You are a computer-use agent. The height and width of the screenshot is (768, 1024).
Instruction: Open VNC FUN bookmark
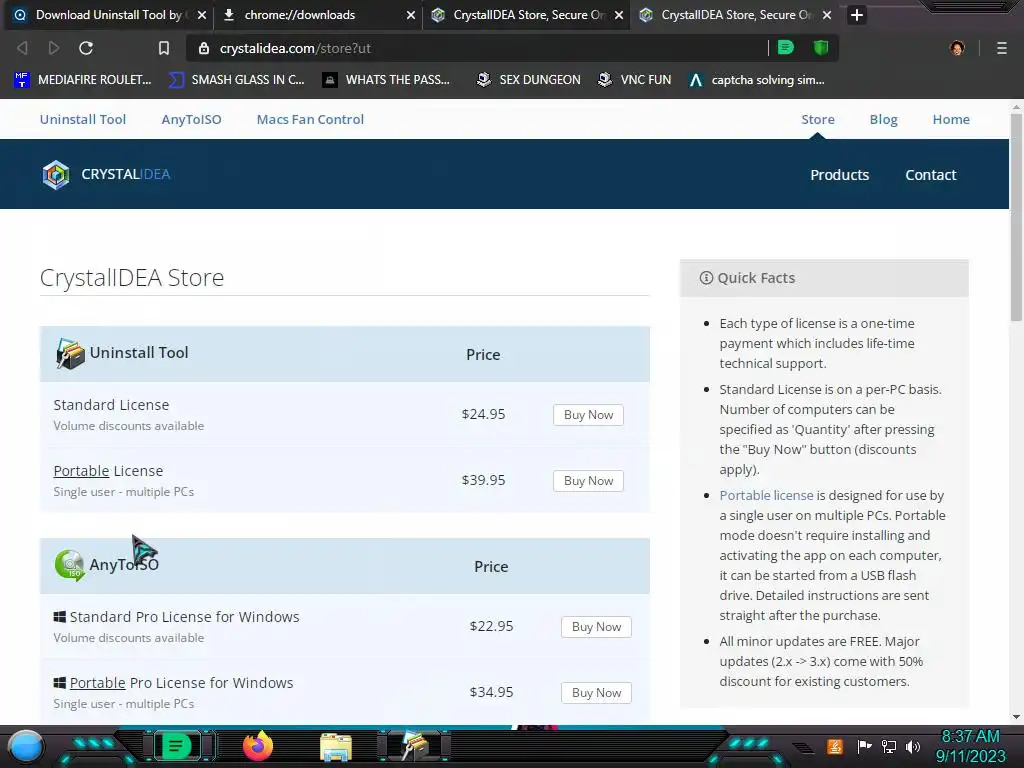tap(635, 80)
